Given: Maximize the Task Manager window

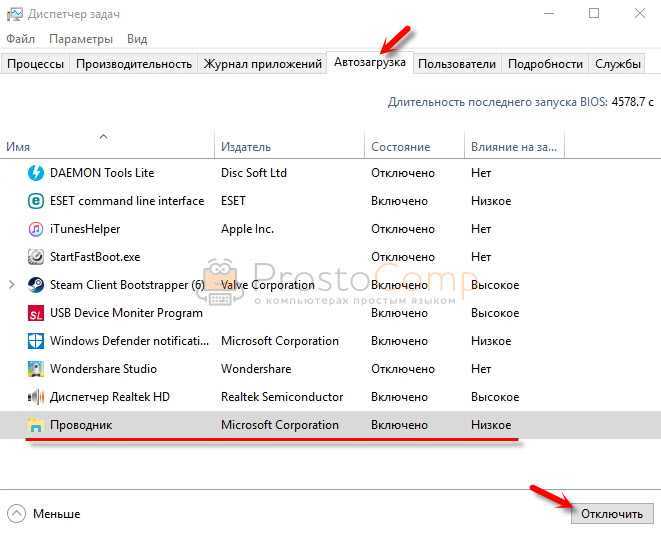Looking at the screenshot, I should [x=594, y=13].
